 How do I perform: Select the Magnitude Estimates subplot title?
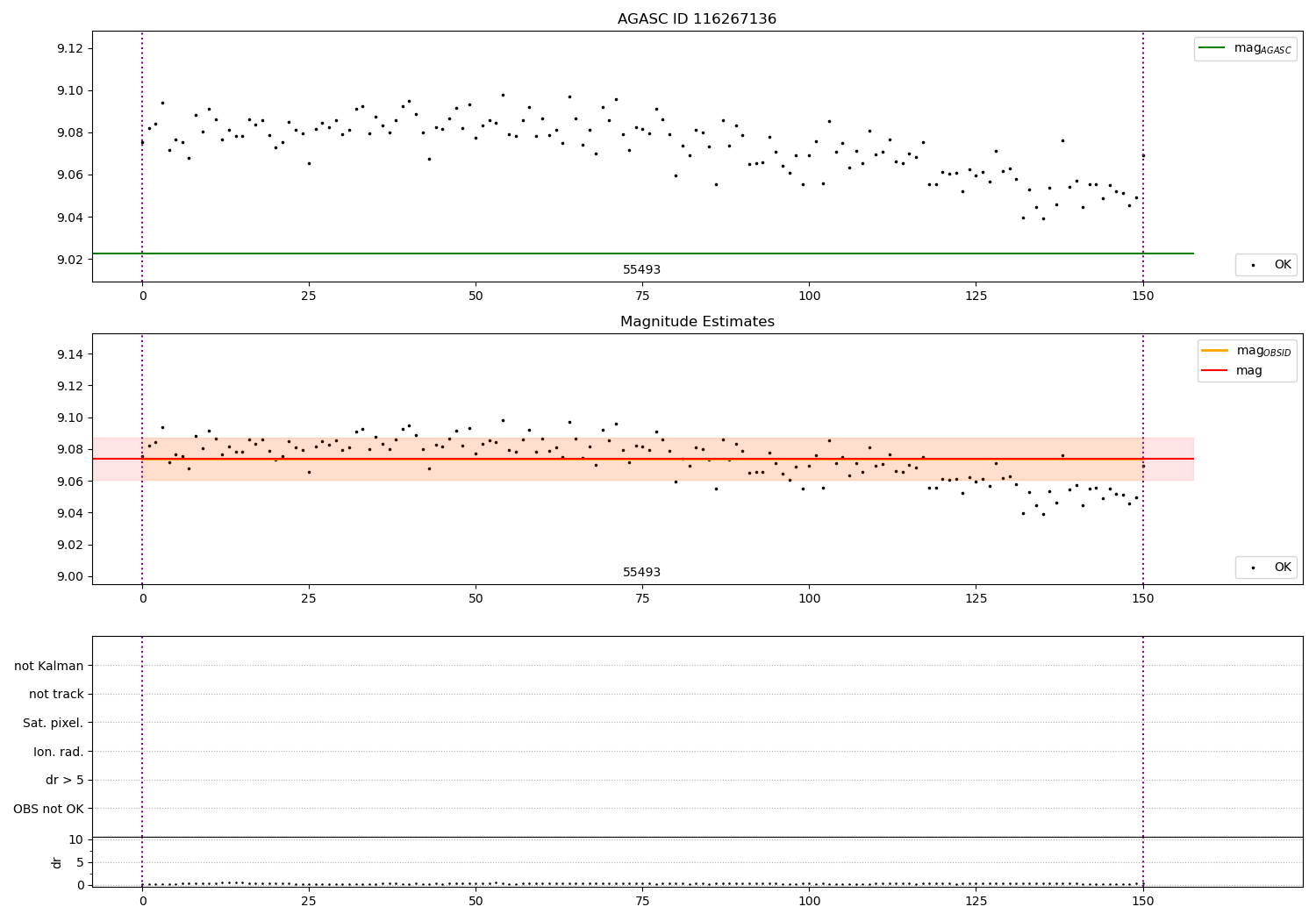697,322
